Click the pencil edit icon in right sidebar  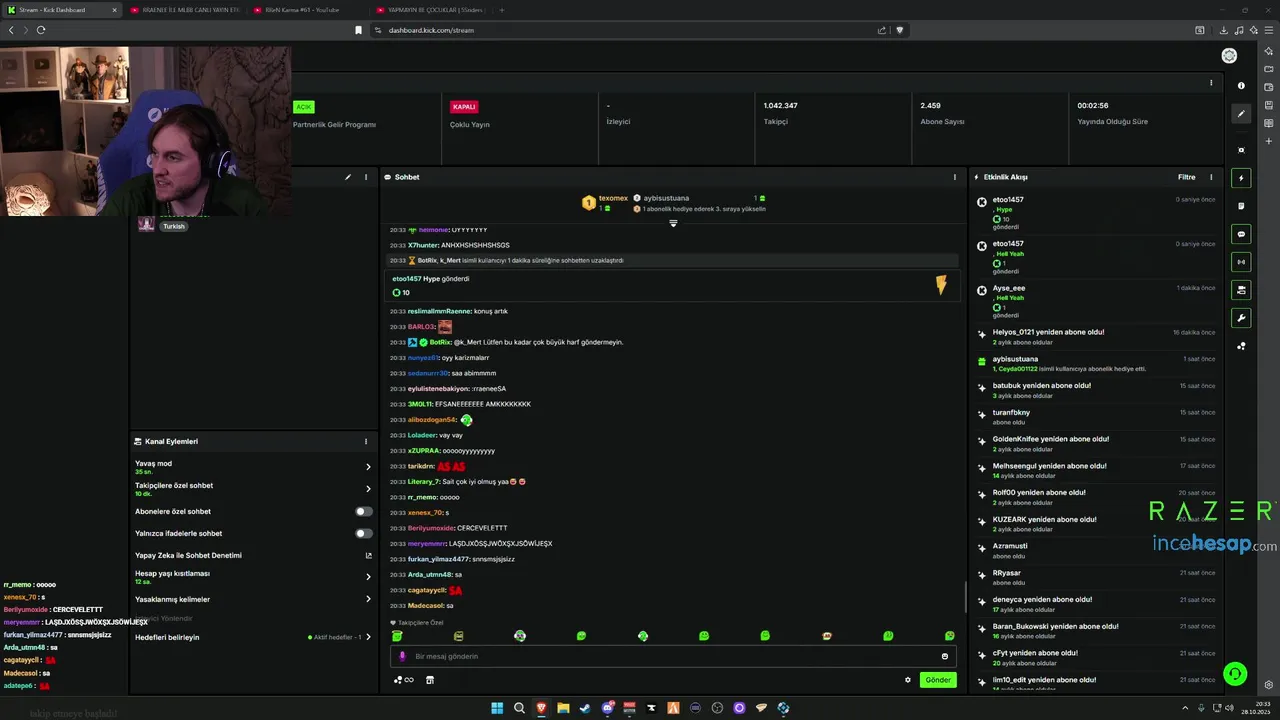(1241, 114)
